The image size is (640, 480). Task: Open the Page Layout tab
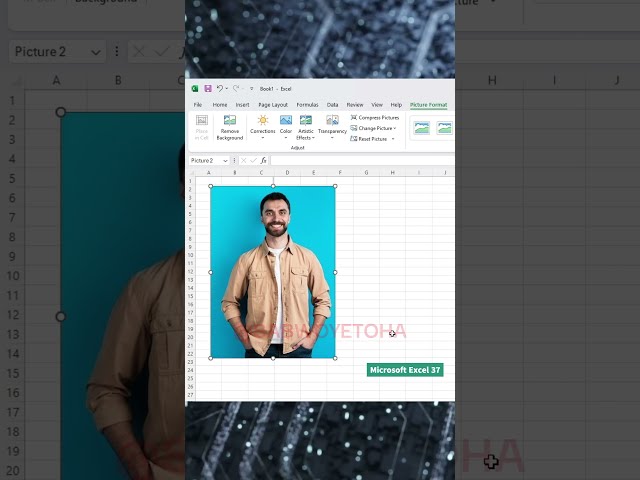273,105
